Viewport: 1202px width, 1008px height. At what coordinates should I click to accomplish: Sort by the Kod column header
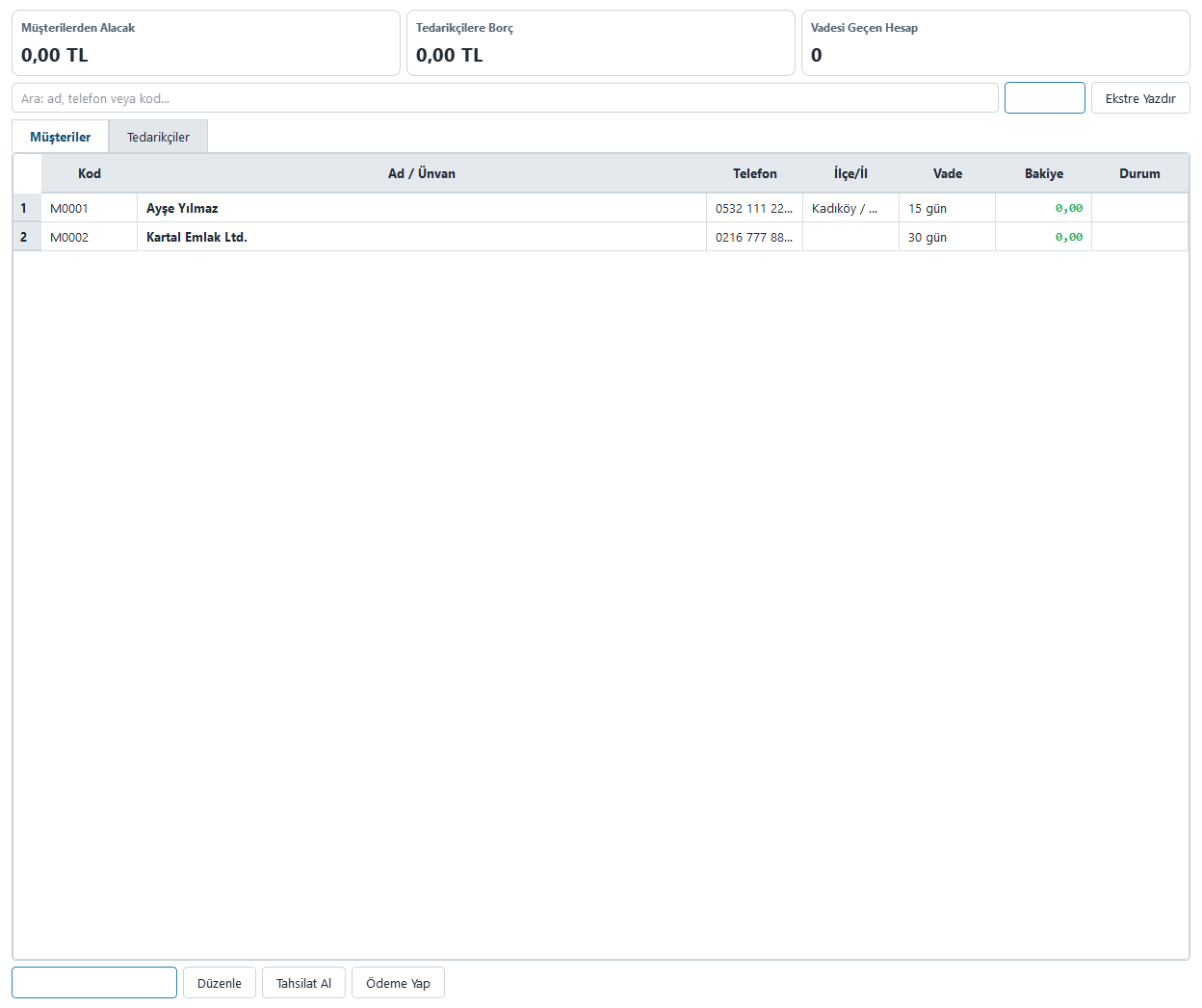(90, 173)
